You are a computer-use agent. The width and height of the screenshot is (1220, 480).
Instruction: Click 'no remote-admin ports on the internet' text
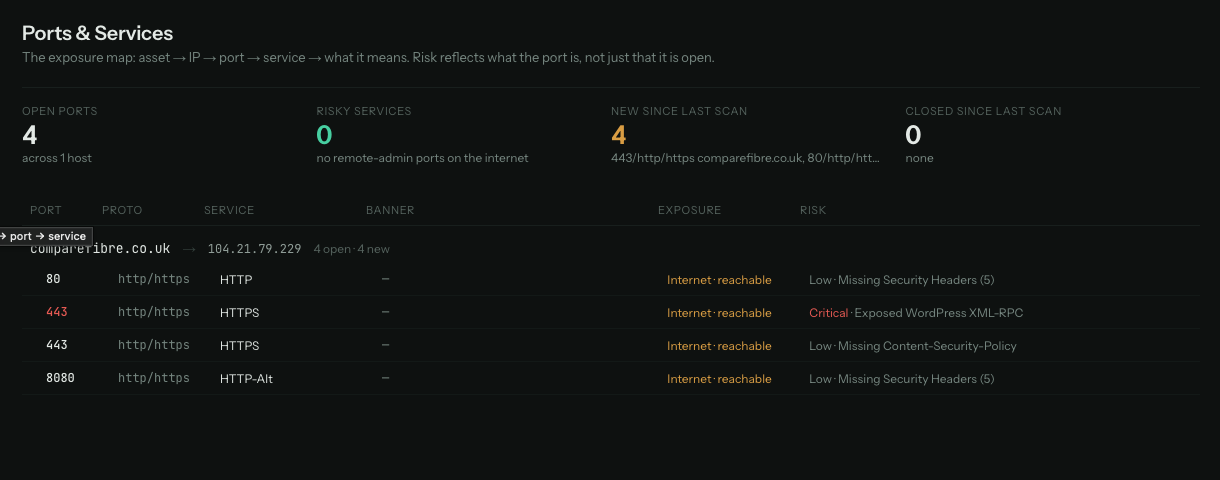(x=422, y=158)
